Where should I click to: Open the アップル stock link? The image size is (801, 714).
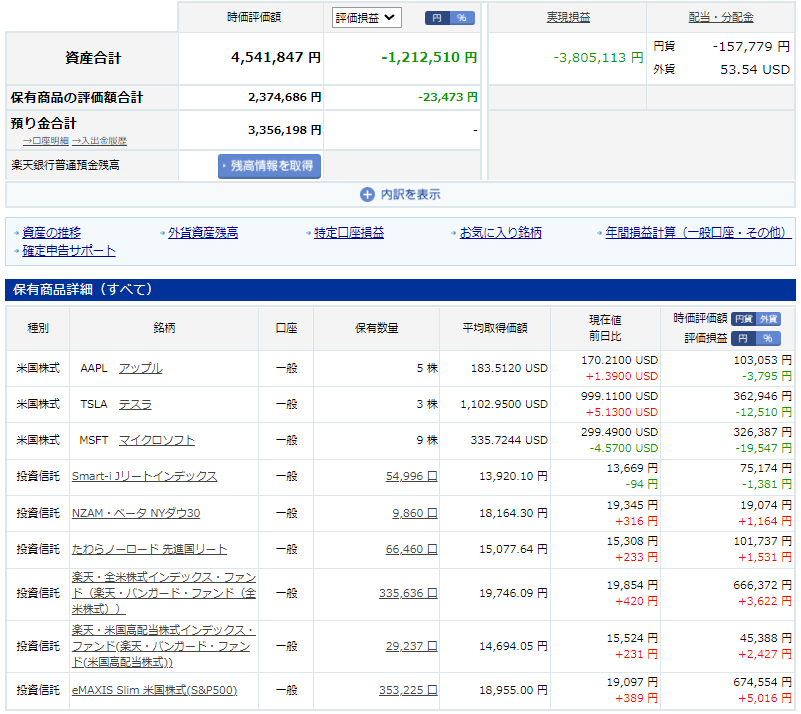(x=140, y=369)
